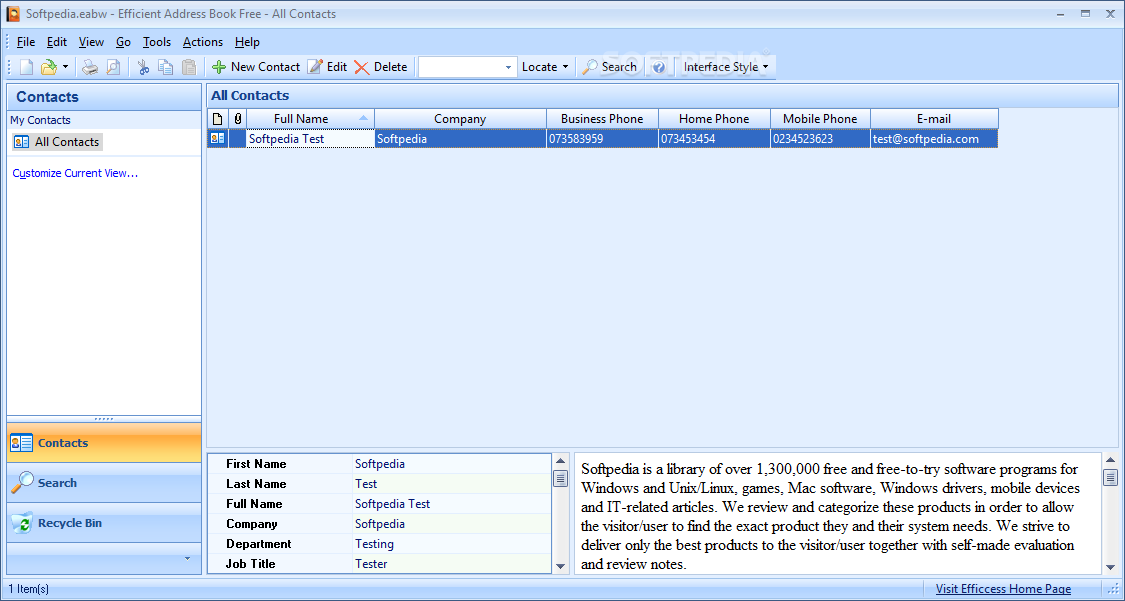Click the Paste clipboard icon
The image size is (1125, 601).
click(x=189, y=67)
